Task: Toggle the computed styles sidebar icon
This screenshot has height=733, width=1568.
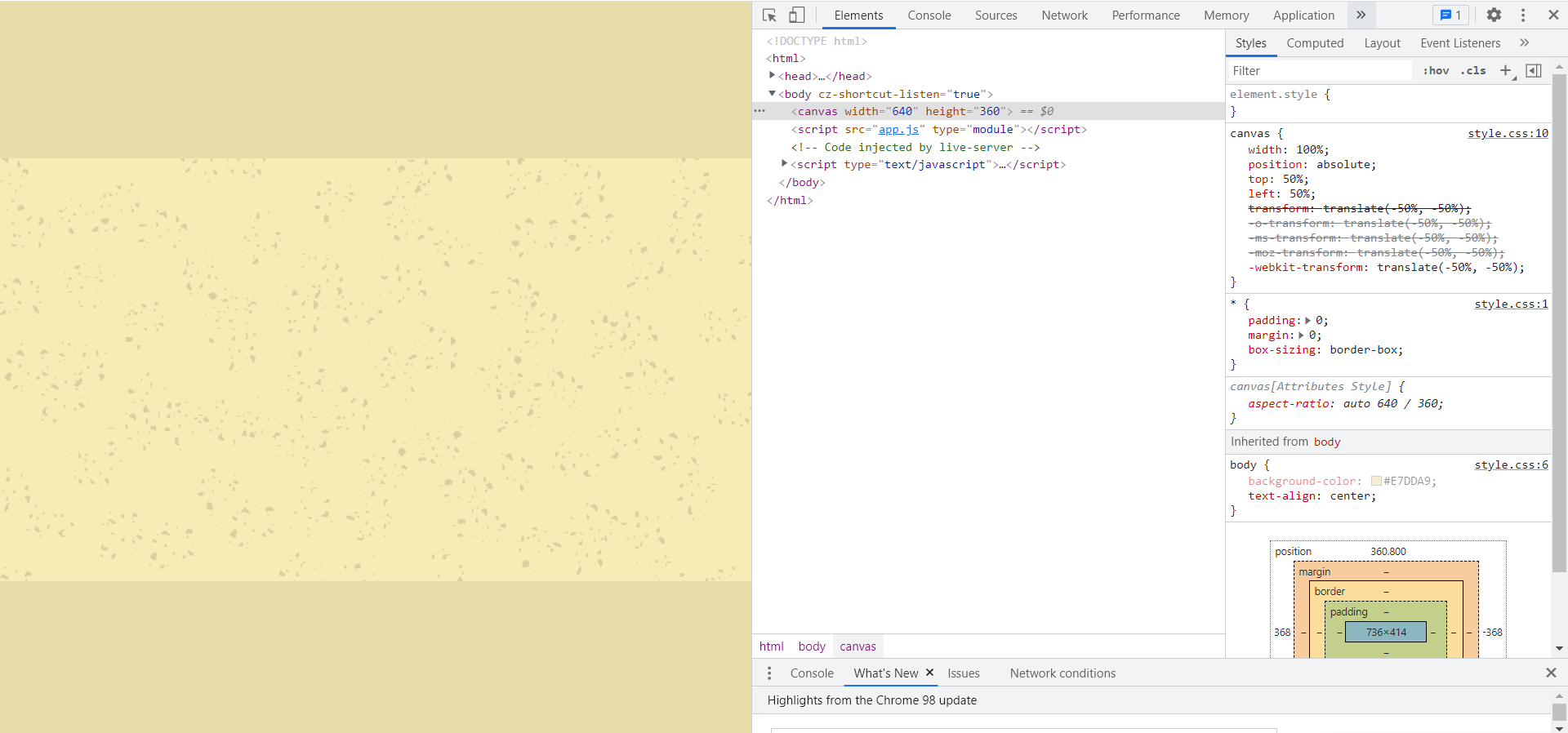Action: (x=1534, y=71)
